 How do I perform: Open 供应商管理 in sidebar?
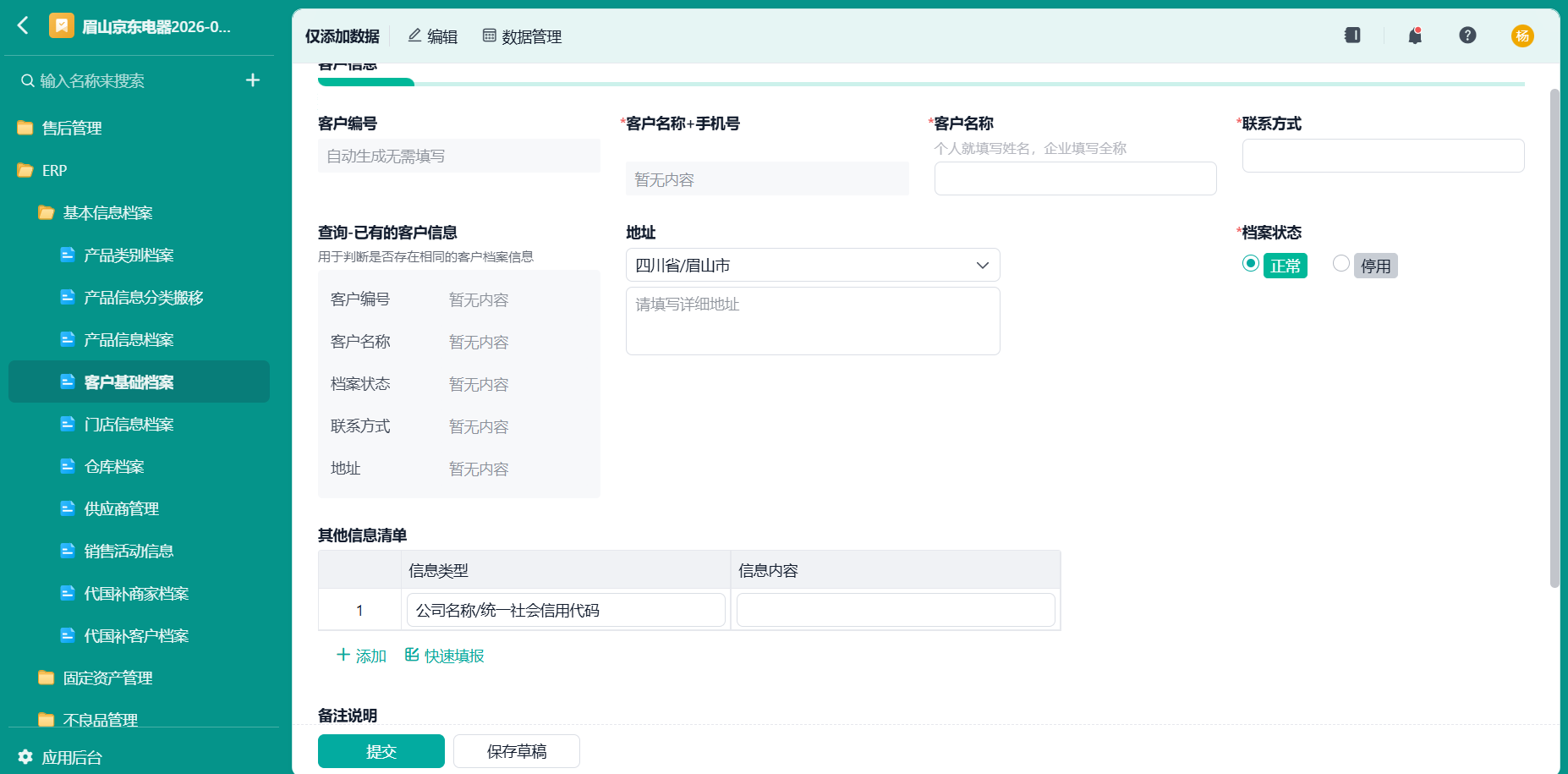click(139, 508)
